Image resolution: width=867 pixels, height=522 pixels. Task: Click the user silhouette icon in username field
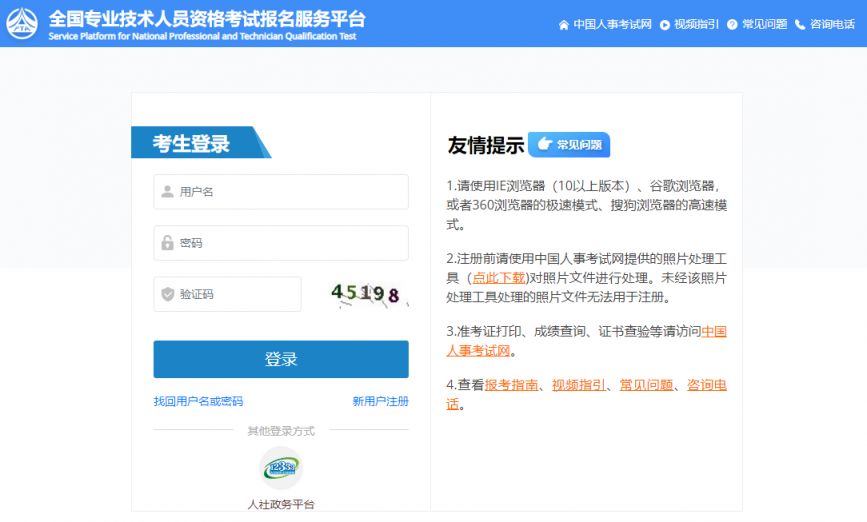coord(168,192)
